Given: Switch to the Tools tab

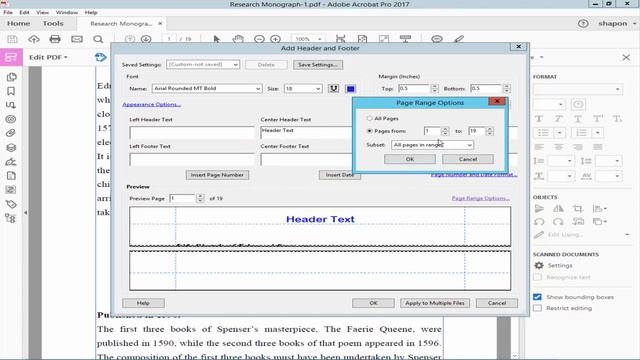Looking at the screenshot, I should click(53, 24).
